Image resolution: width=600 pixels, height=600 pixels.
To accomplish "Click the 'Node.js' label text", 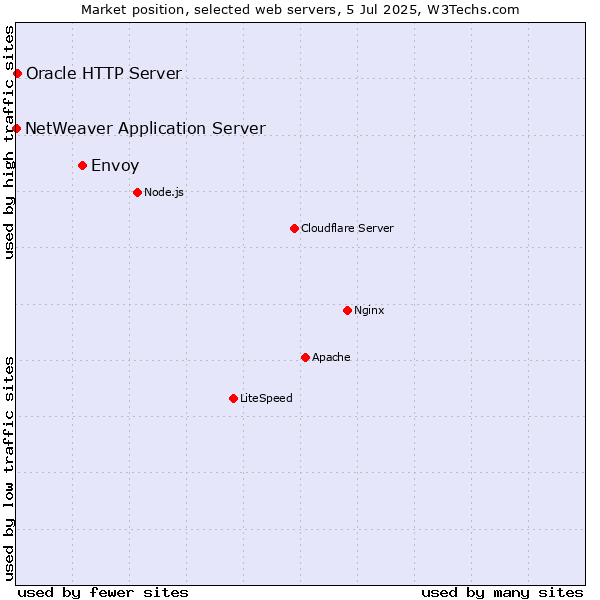I will coord(164,192).
